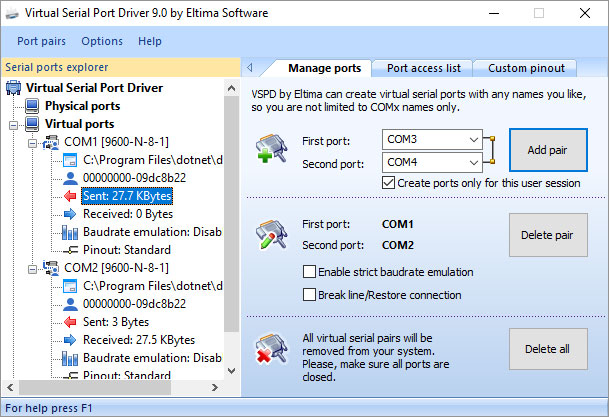The width and height of the screenshot is (609, 417).
Task: Select the Physical ports tree item
Action: point(82,106)
